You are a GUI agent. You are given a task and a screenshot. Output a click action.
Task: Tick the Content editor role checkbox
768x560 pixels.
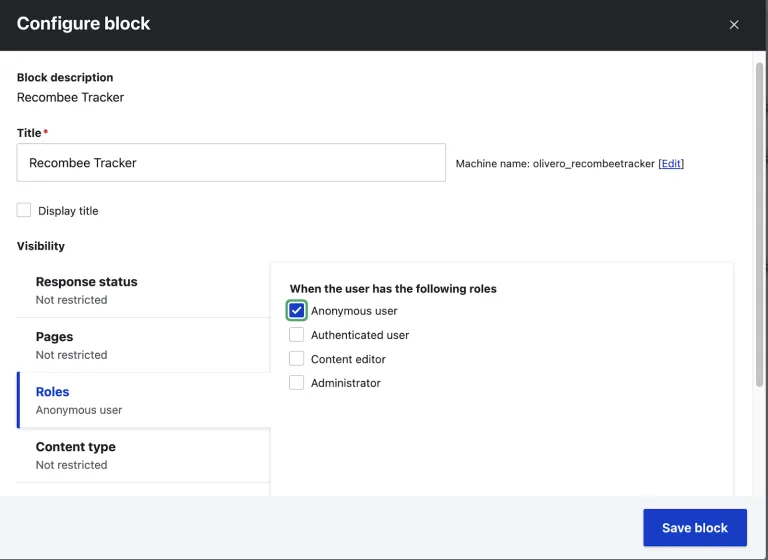pos(296,359)
